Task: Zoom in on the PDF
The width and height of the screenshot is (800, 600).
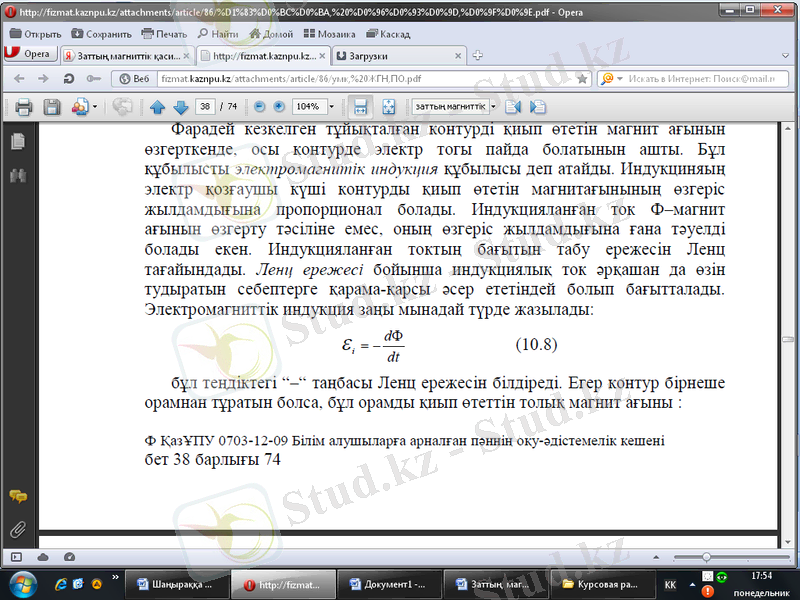Action: click(279, 107)
